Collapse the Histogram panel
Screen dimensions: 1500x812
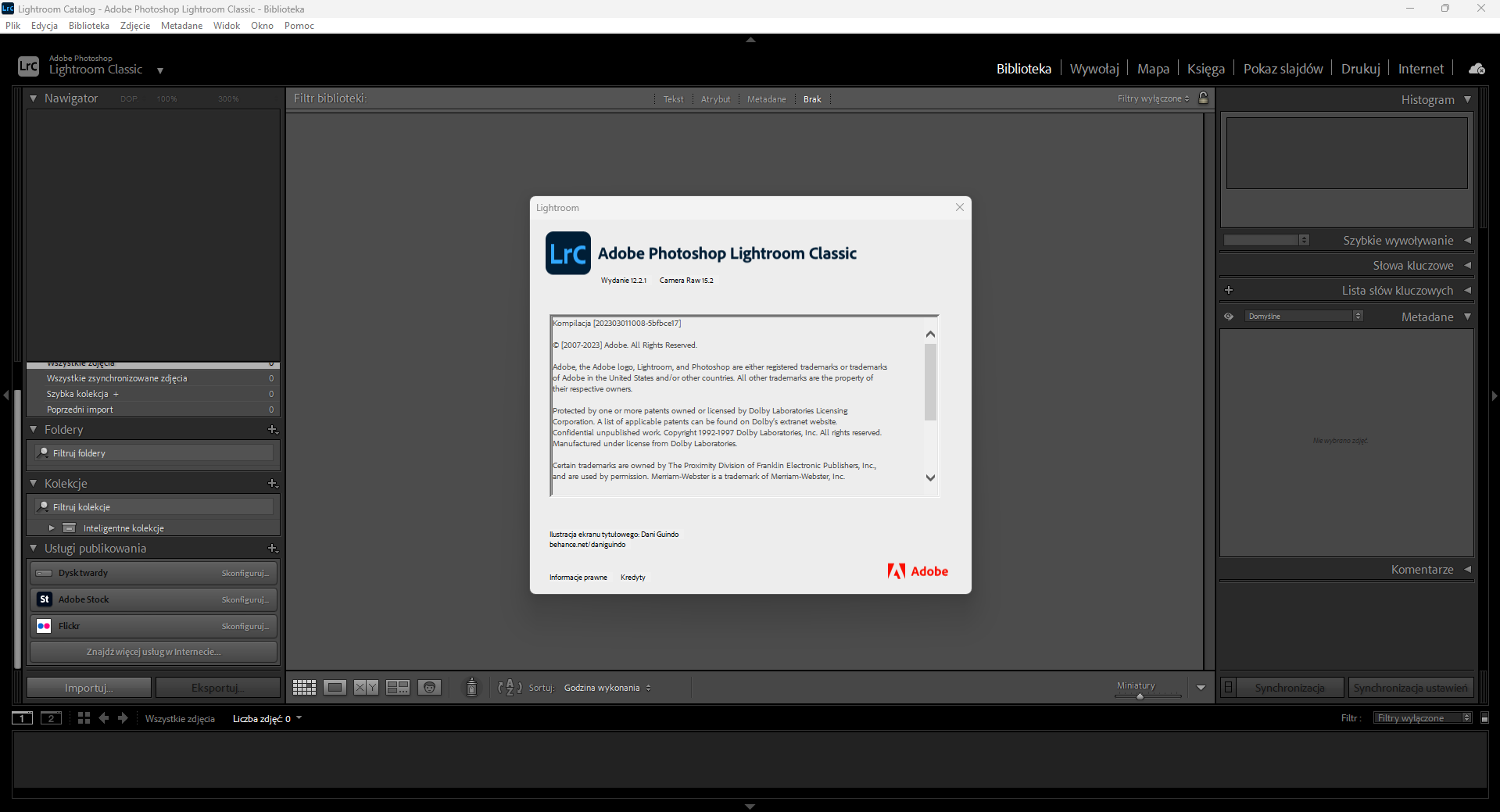1467,99
